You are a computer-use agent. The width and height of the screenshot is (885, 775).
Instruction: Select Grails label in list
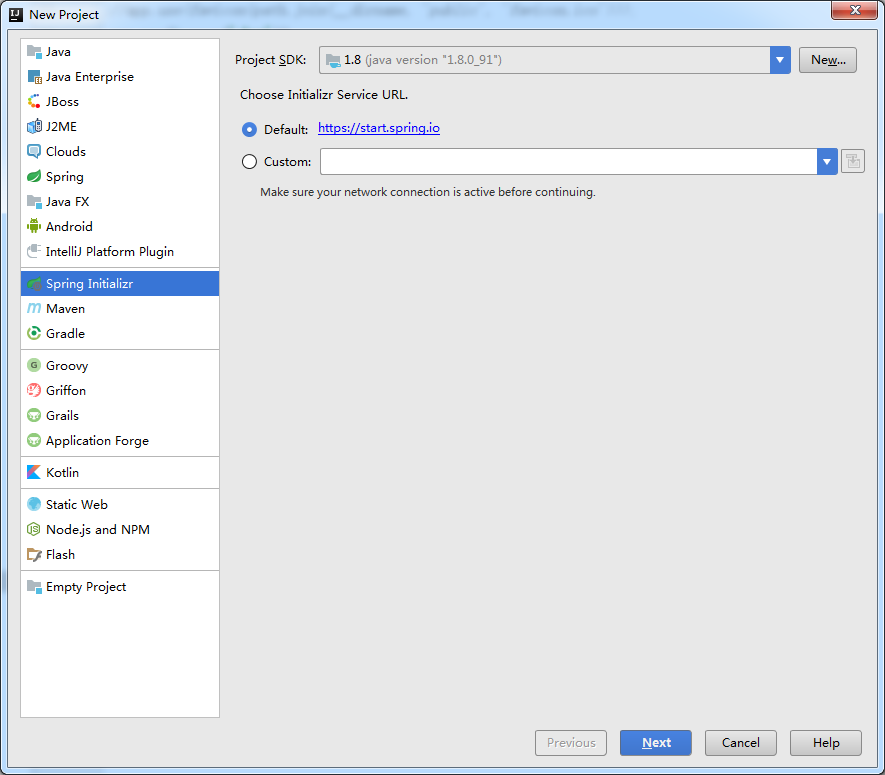[x=62, y=415]
